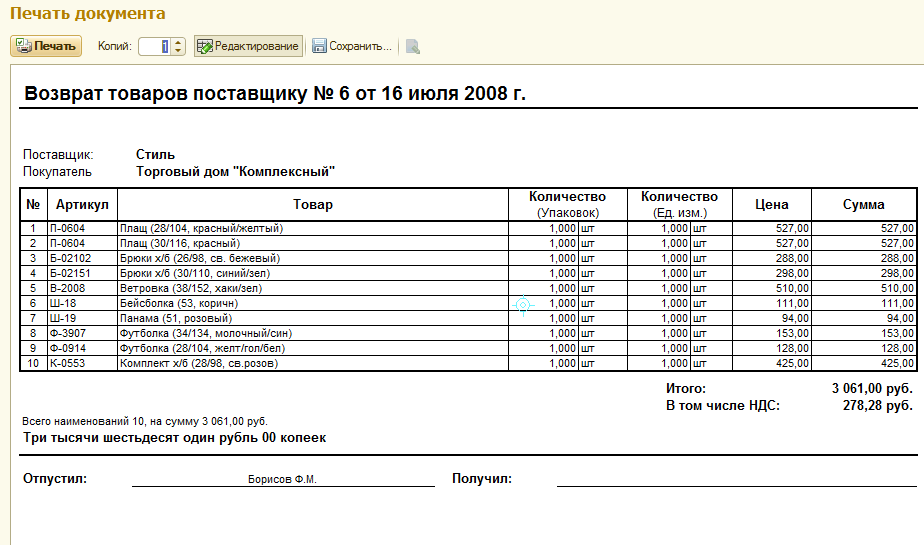Click the Артикул column header

click(x=82, y=204)
